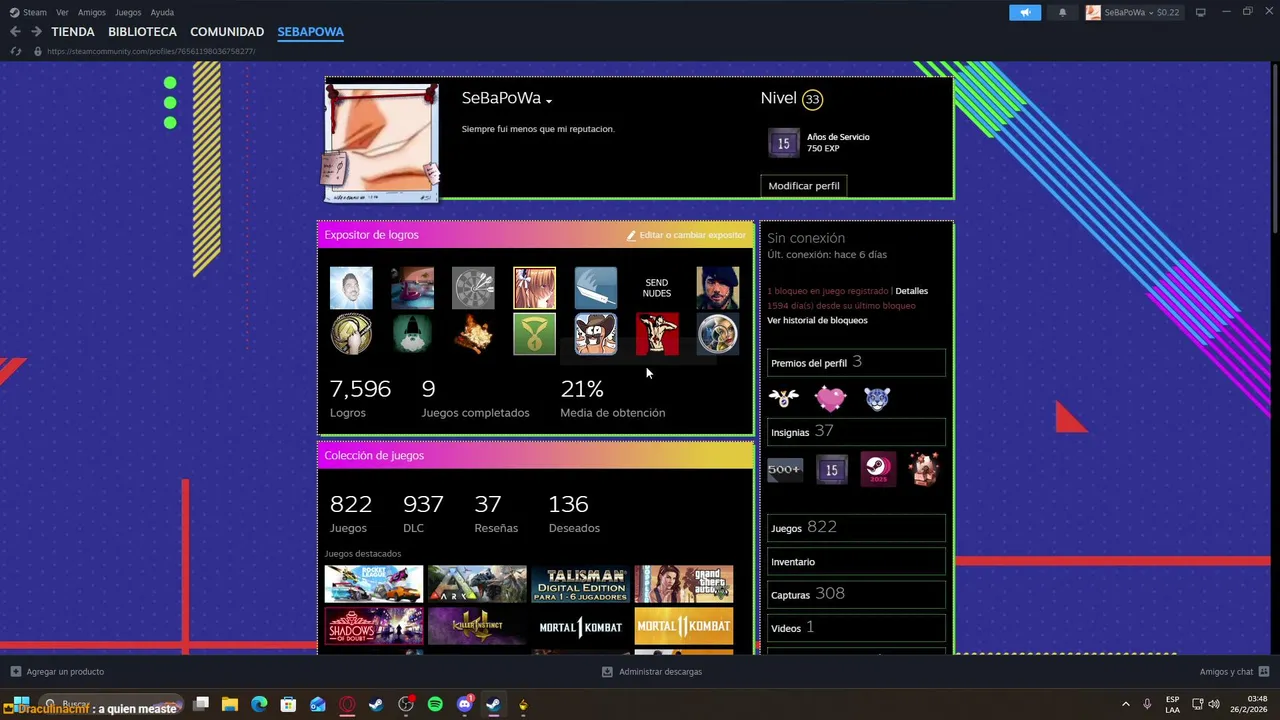The height and width of the screenshot is (720, 1280).
Task: Click Agregar un producto button
Action: (57, 671)
